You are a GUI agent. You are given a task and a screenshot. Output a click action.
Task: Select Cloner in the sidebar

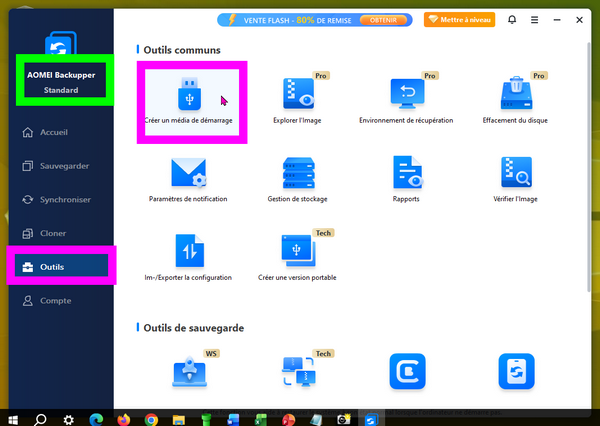pyautogui.click(x=52, y=233)
